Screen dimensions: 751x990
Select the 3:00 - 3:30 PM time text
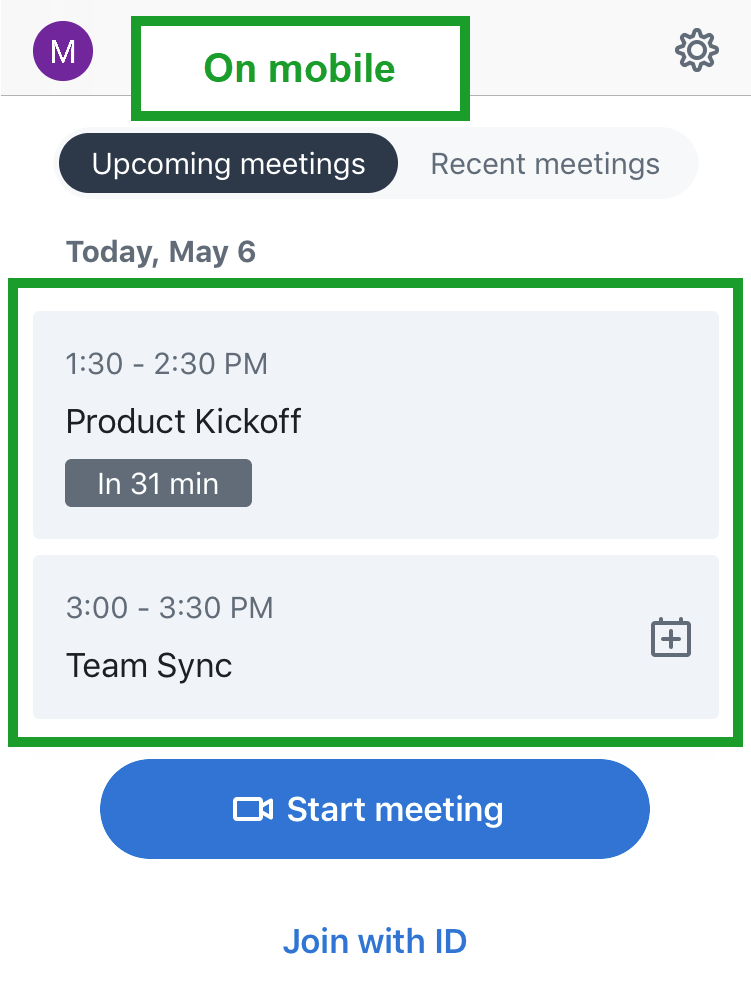click(x=169, y=607)
